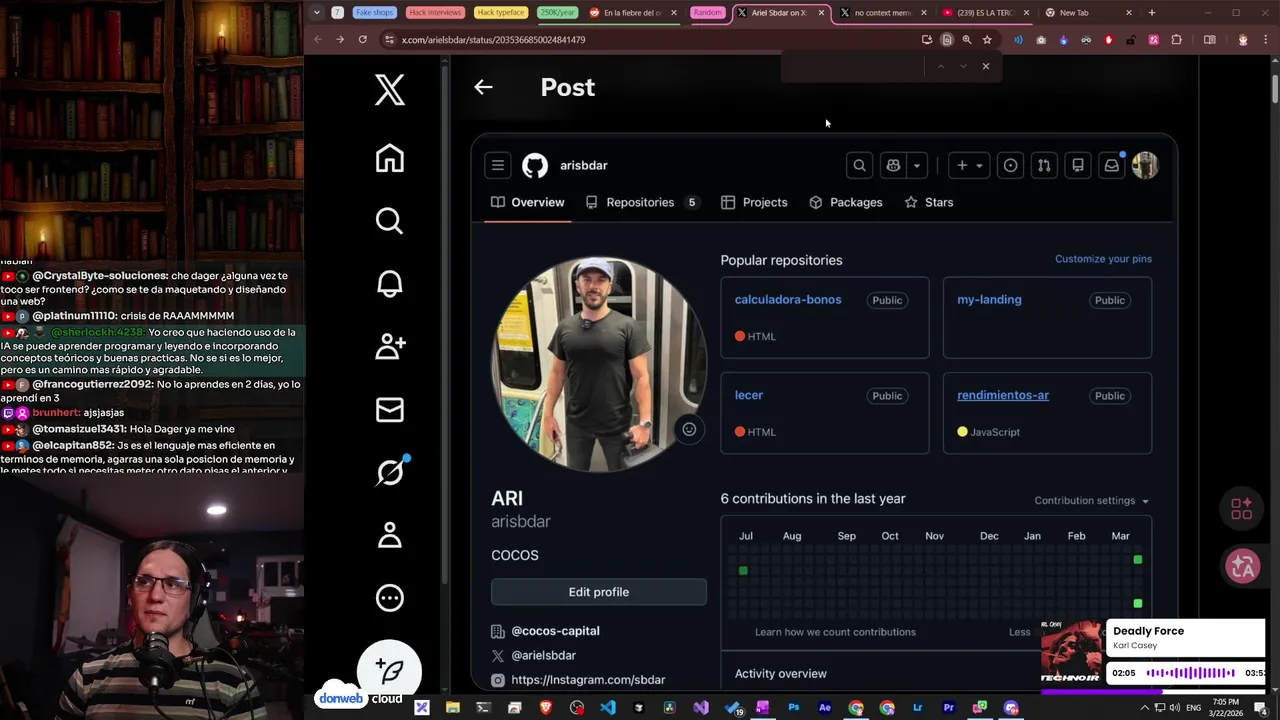Click the GitHub octocat logo

pyautogui.click(x=535, y=165)
